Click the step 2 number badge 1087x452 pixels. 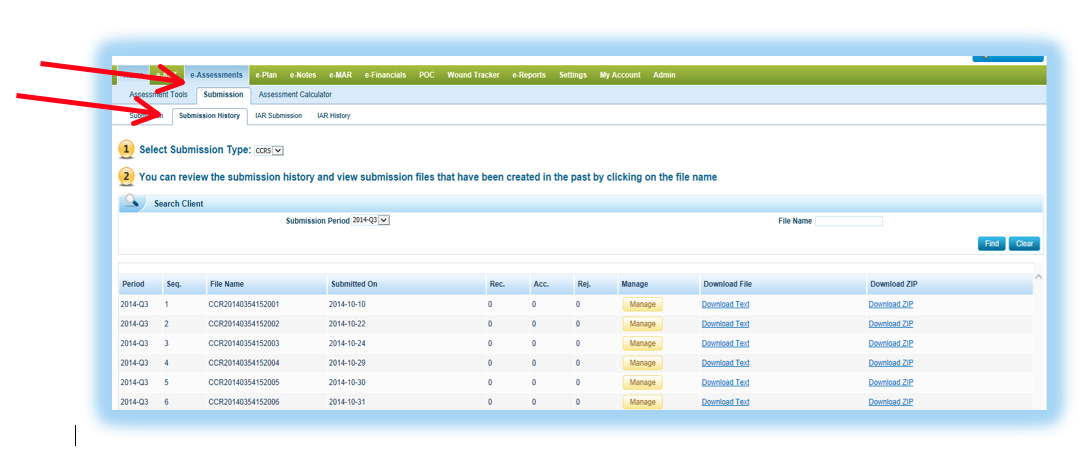(126, 177)
